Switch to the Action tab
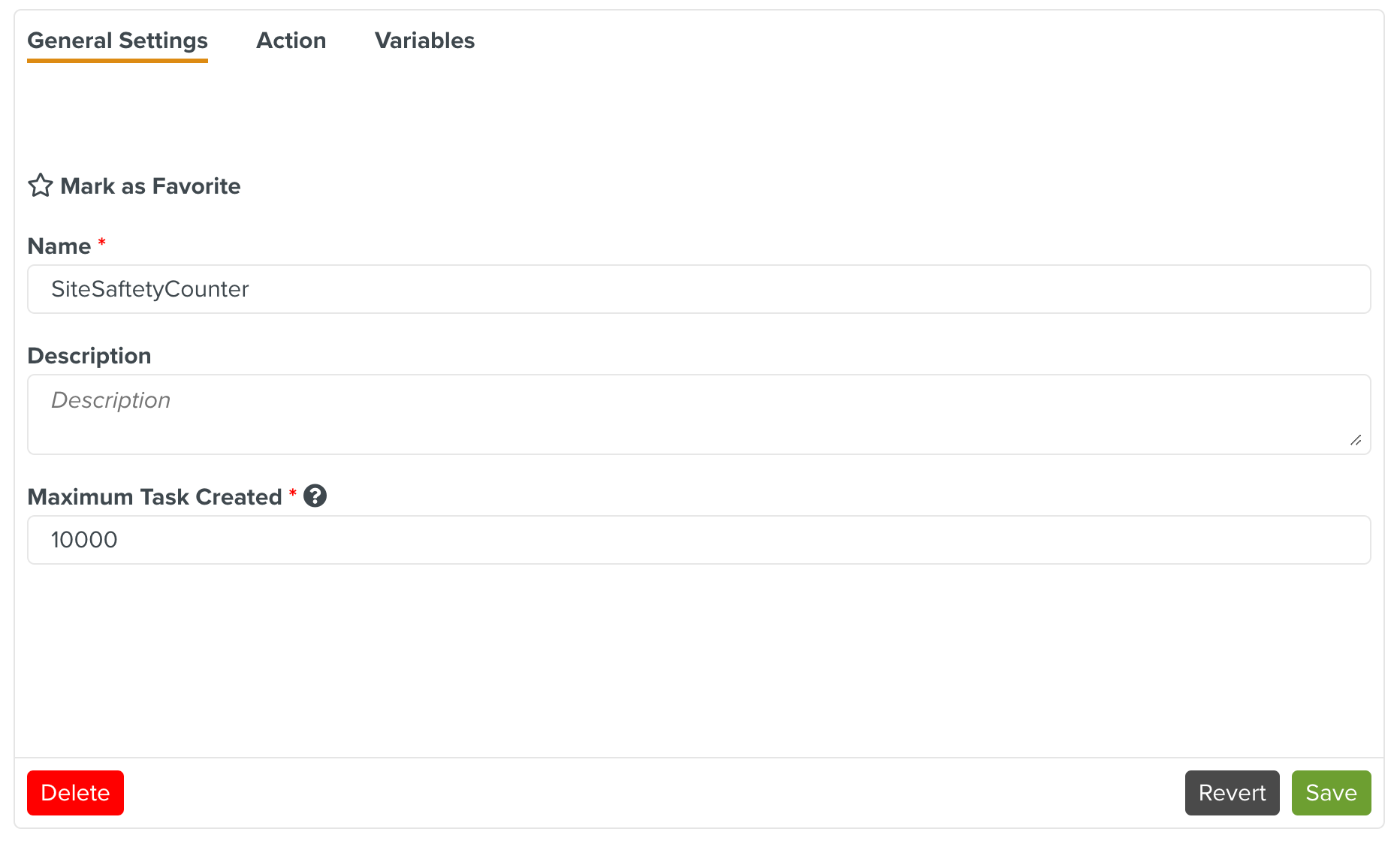Viewport: 1400px width, 841px height. click(291, 41)
